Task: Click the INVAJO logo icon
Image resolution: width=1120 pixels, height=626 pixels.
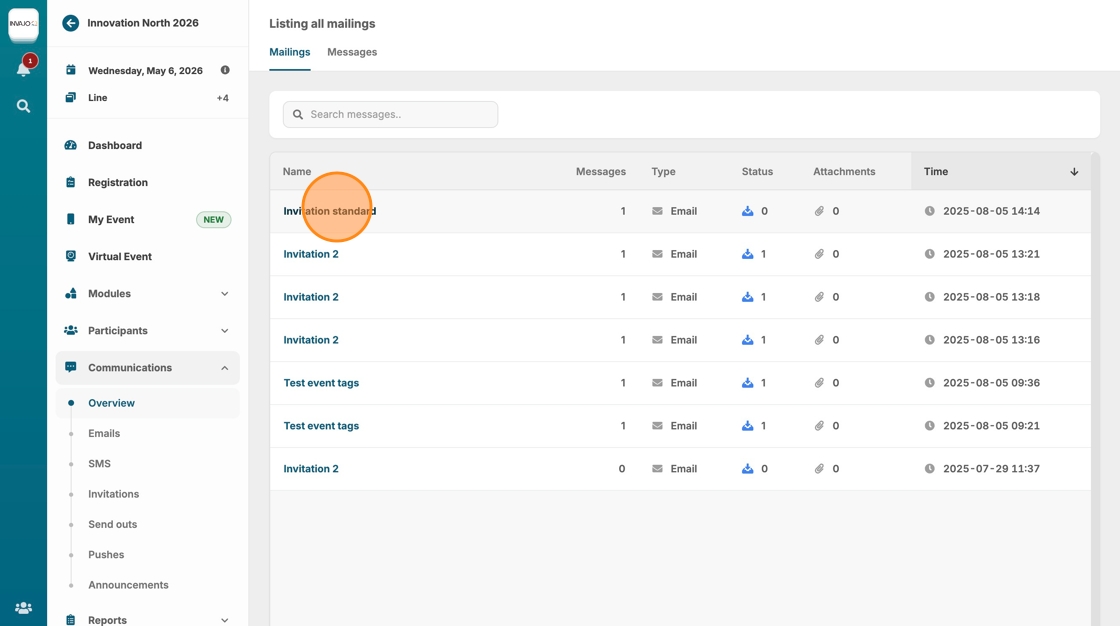Action: 23,24
